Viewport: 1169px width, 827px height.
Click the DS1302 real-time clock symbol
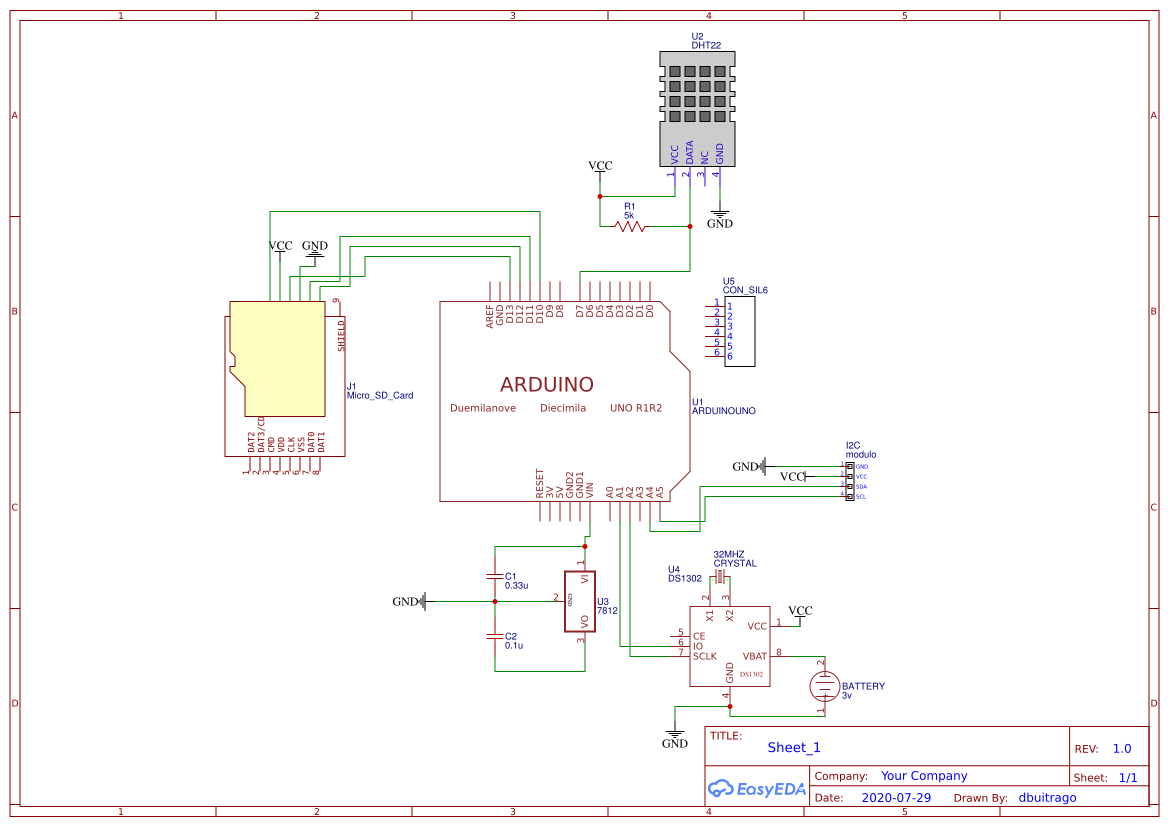pos(730,645)
